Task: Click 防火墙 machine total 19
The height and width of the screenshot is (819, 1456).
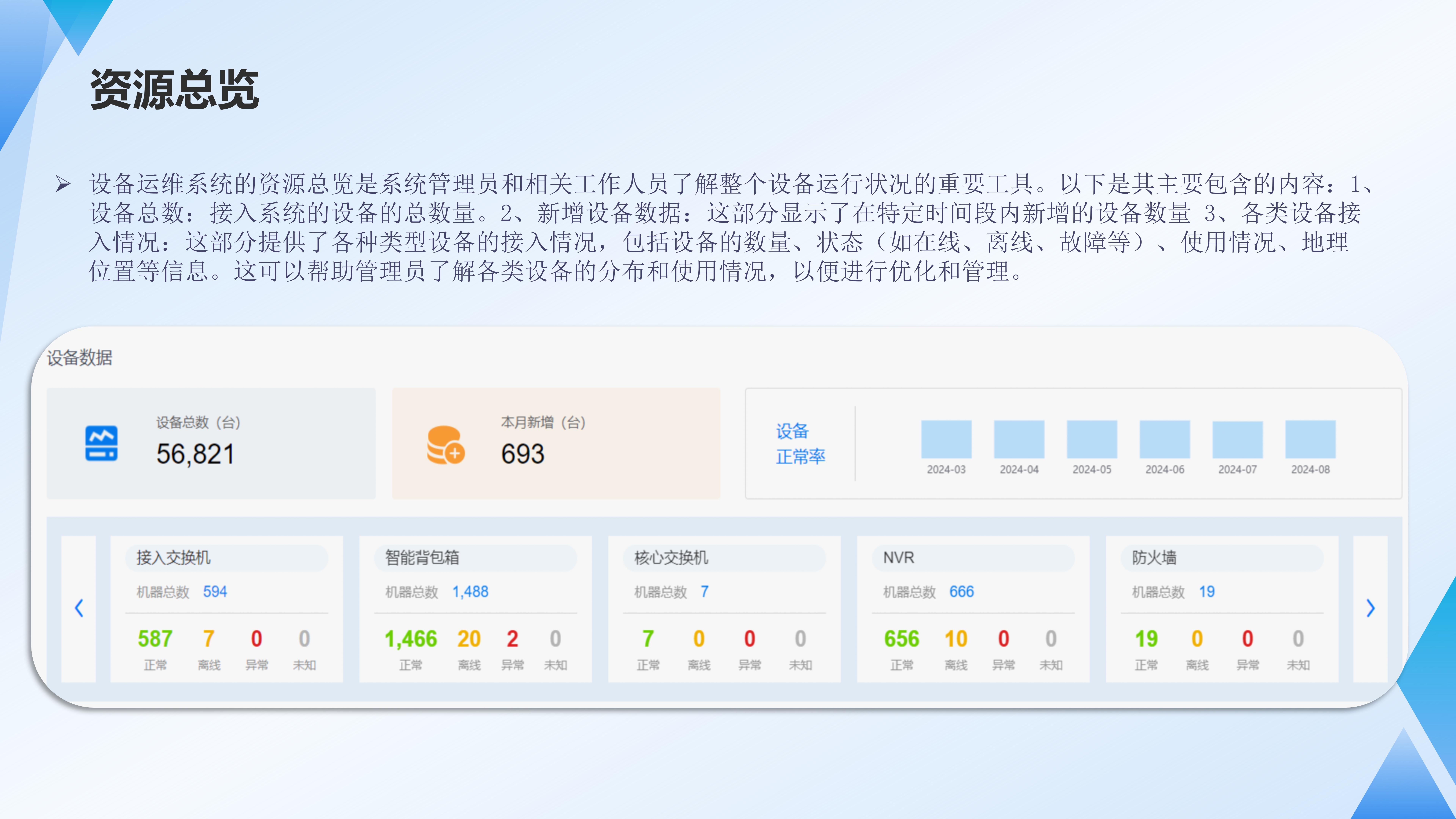Action: click(1207, 592)
